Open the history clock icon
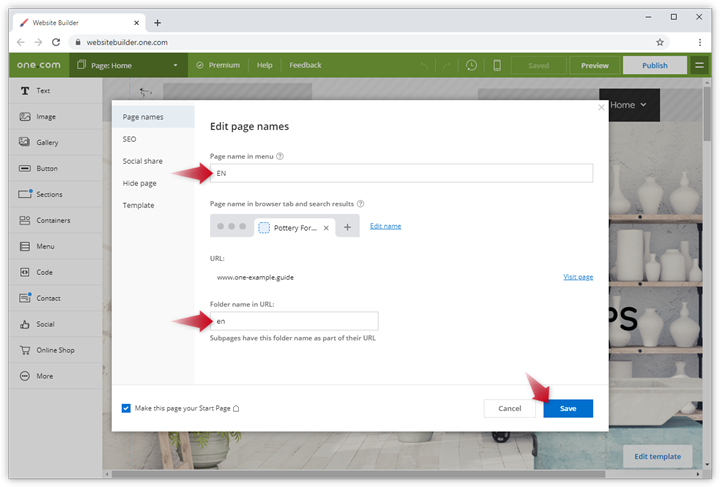This screenshot has height=487, width=720. click(x=471, y=65)
